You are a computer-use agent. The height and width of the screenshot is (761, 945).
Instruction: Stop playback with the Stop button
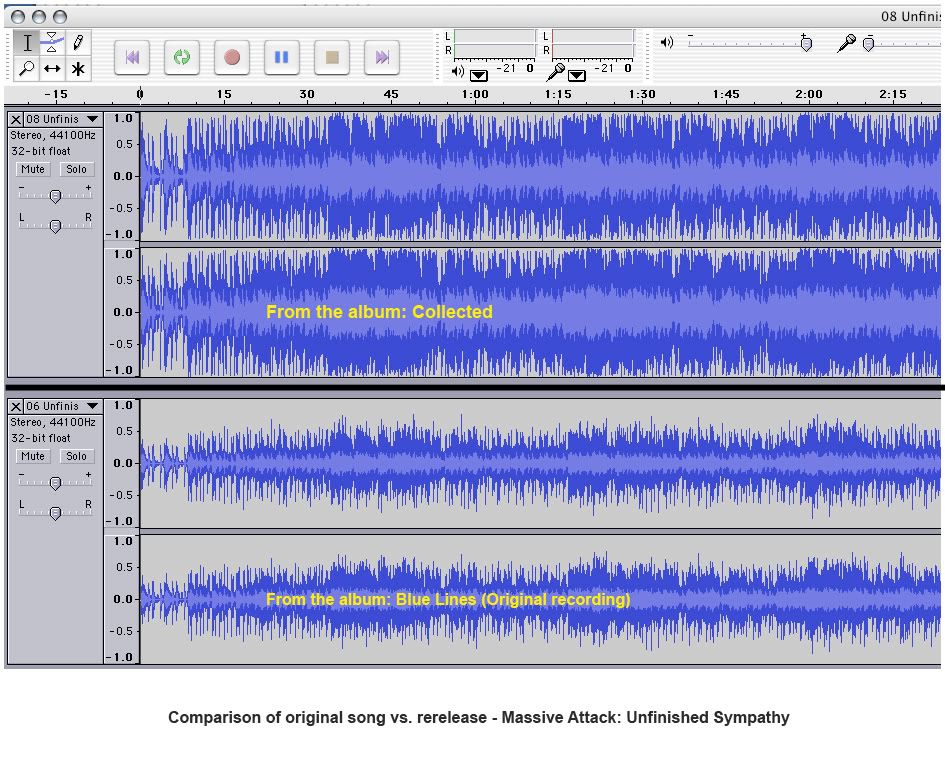[x=332, y=57]
